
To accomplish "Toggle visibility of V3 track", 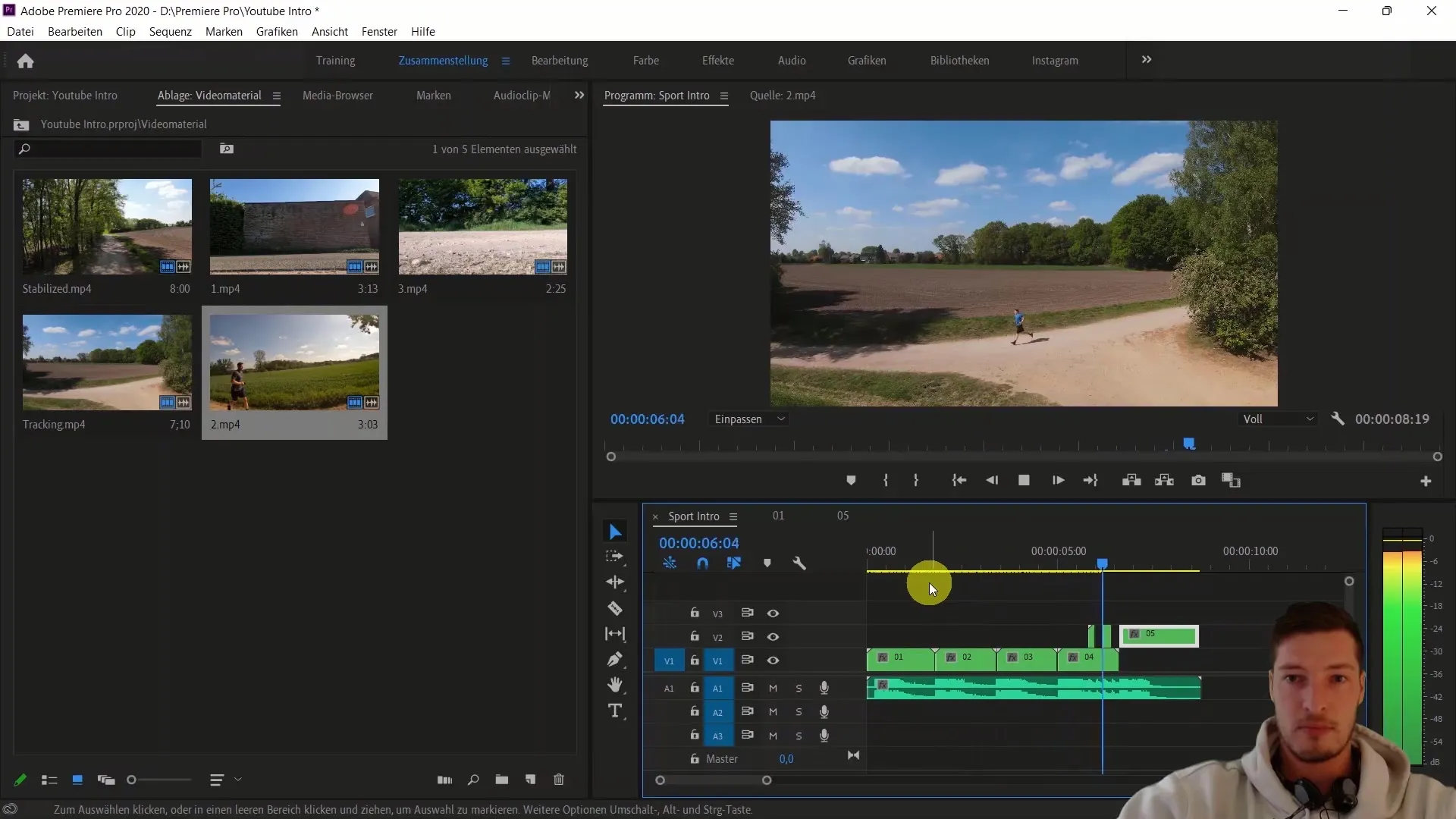I will (773, 613).
